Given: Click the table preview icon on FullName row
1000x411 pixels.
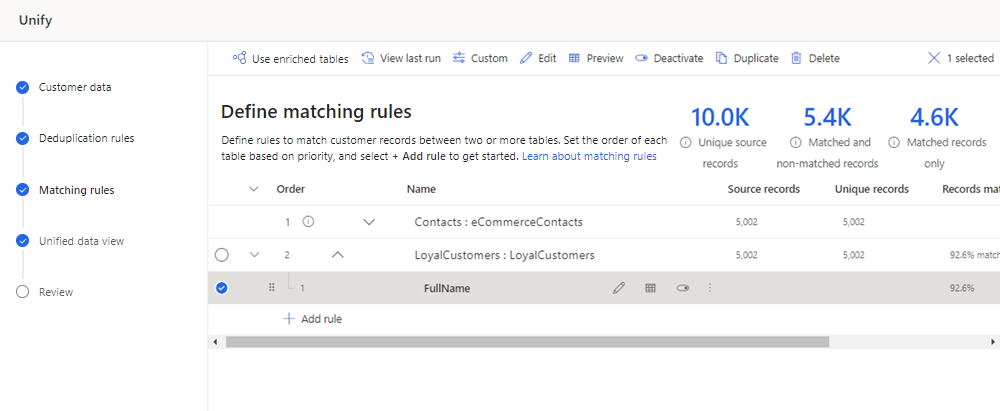Looking at the screenshot, I should click(x=651, y=288).
